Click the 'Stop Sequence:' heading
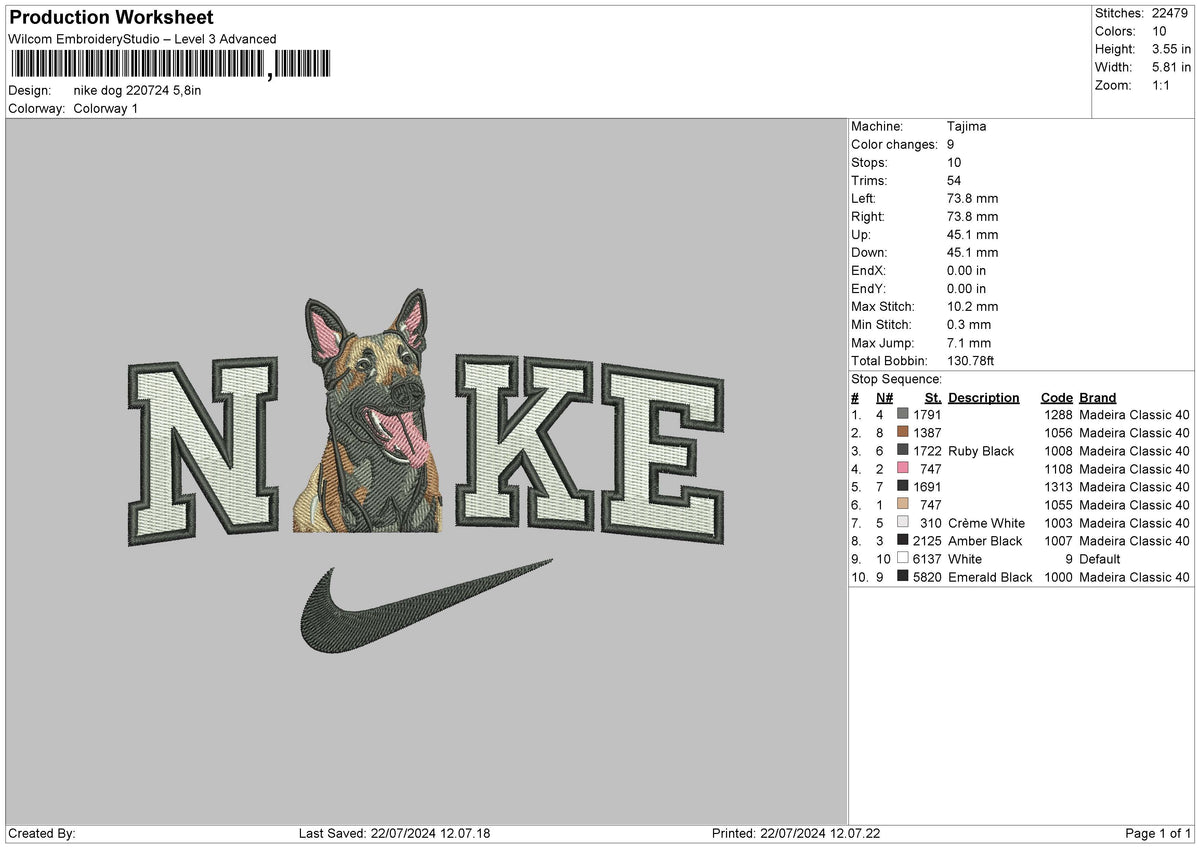The height and width of the screenshot is (848, 1200). (896, 379)
